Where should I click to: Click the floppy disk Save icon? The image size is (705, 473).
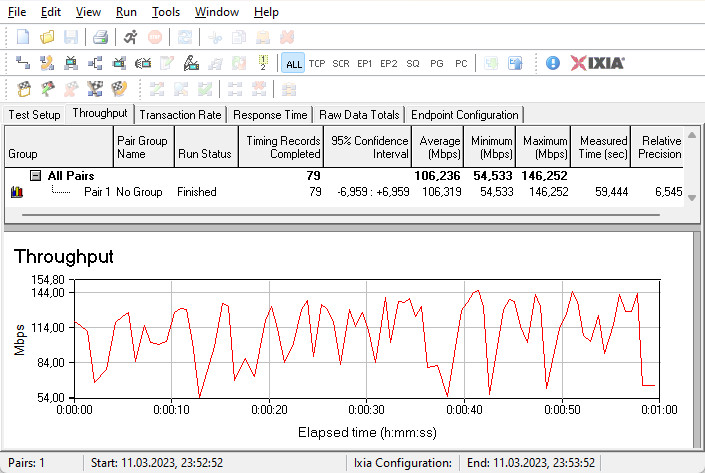(x=71, y=37)
